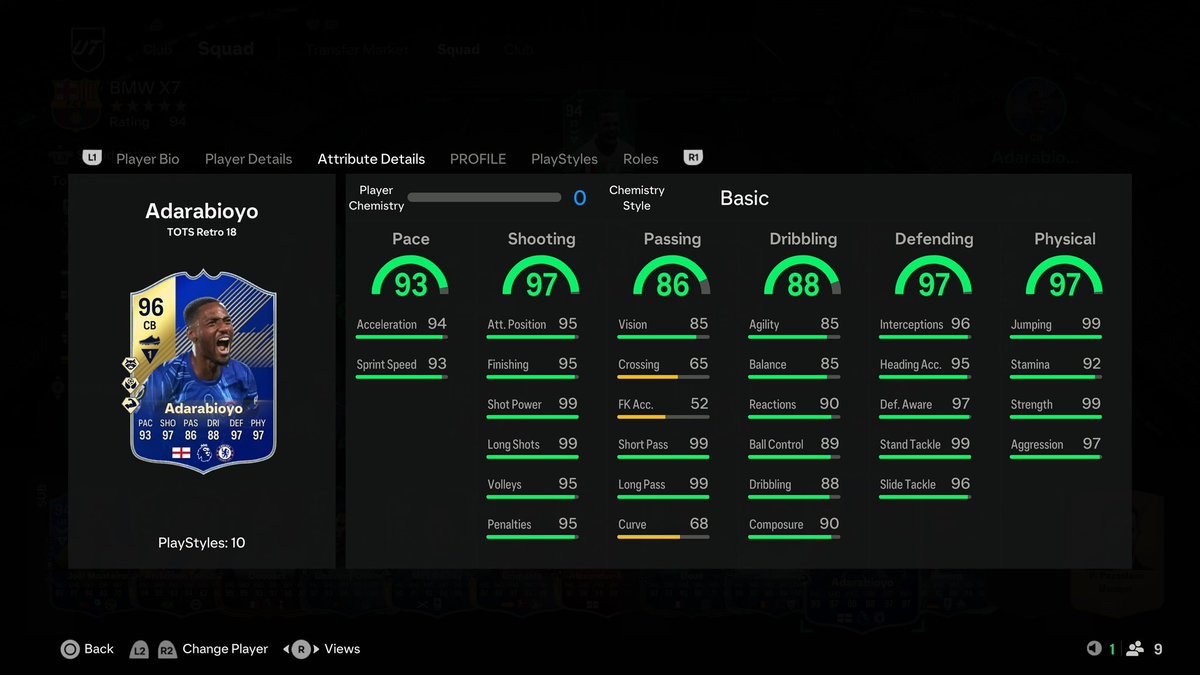
Task: Click the Chelsea club crest on the card
Action: 225,453
